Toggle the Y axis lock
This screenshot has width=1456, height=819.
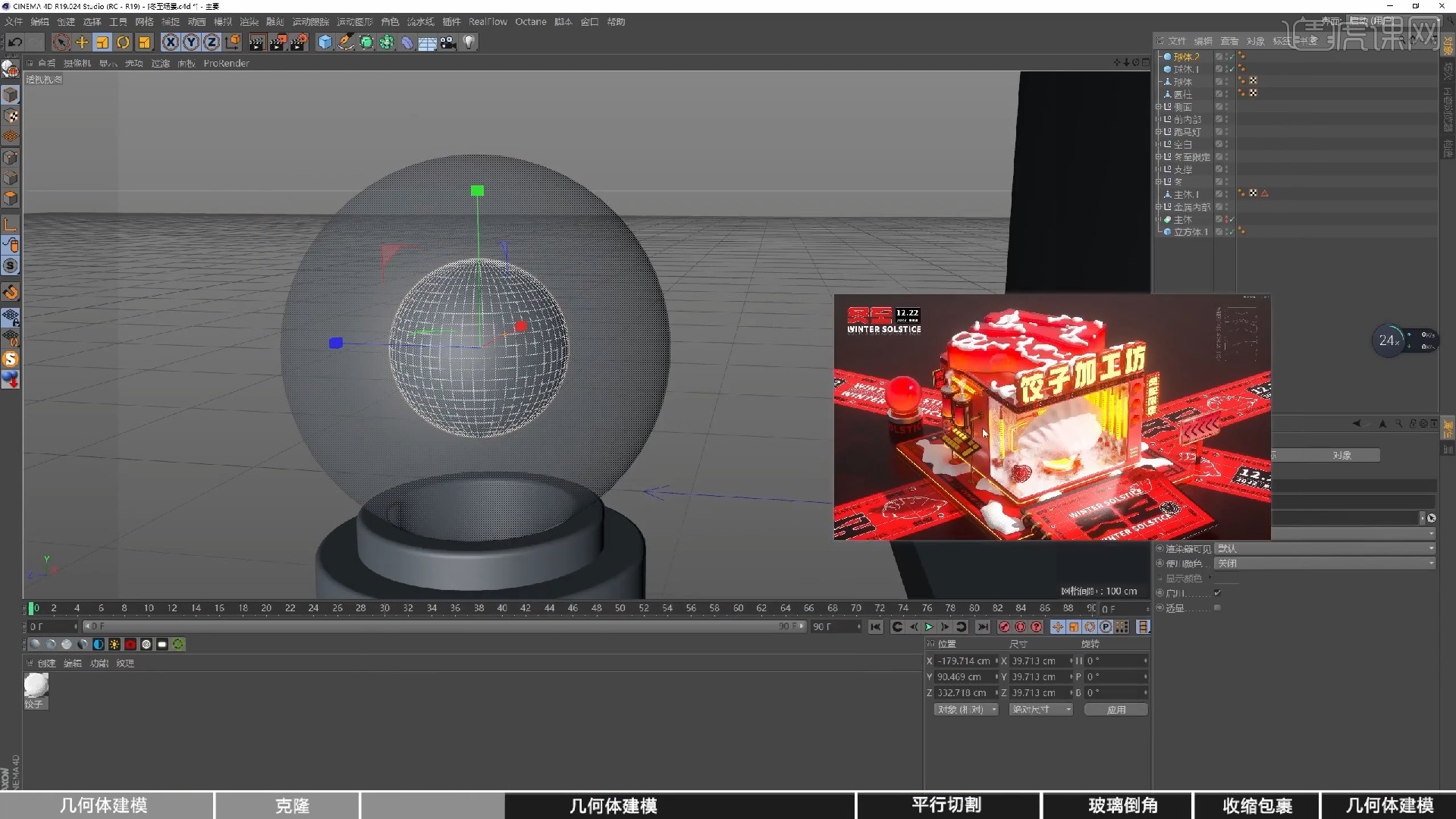point(191,42)
